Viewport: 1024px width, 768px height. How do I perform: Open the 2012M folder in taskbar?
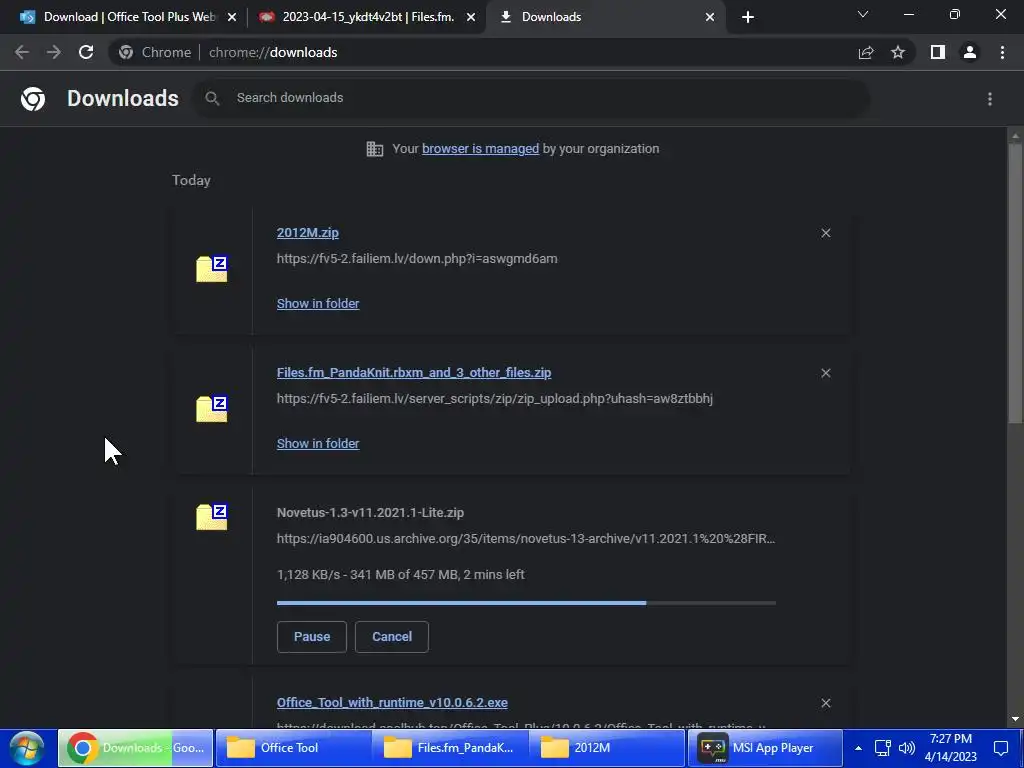(607, 748)
